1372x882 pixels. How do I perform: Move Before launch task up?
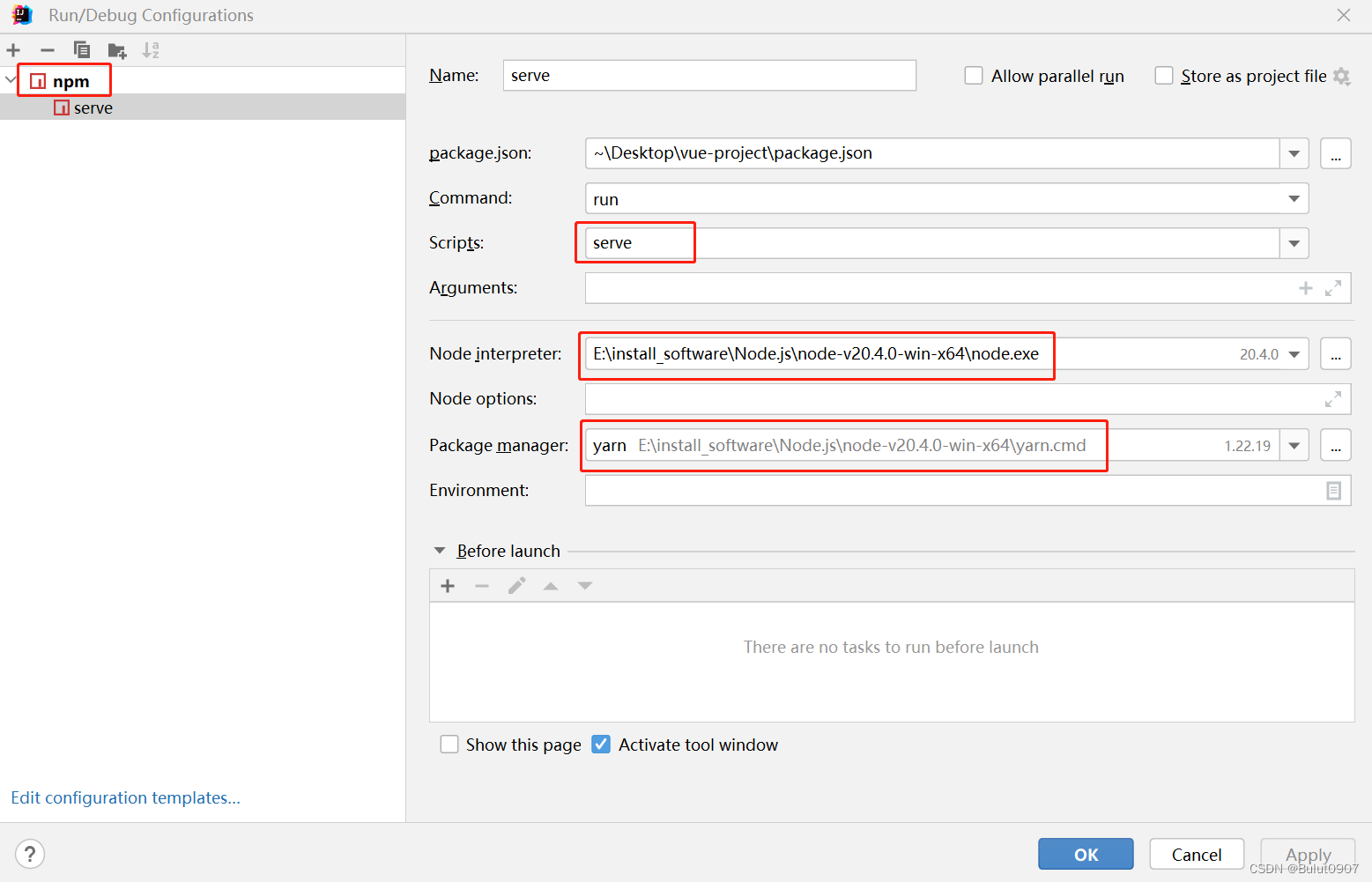pos(551,586)
